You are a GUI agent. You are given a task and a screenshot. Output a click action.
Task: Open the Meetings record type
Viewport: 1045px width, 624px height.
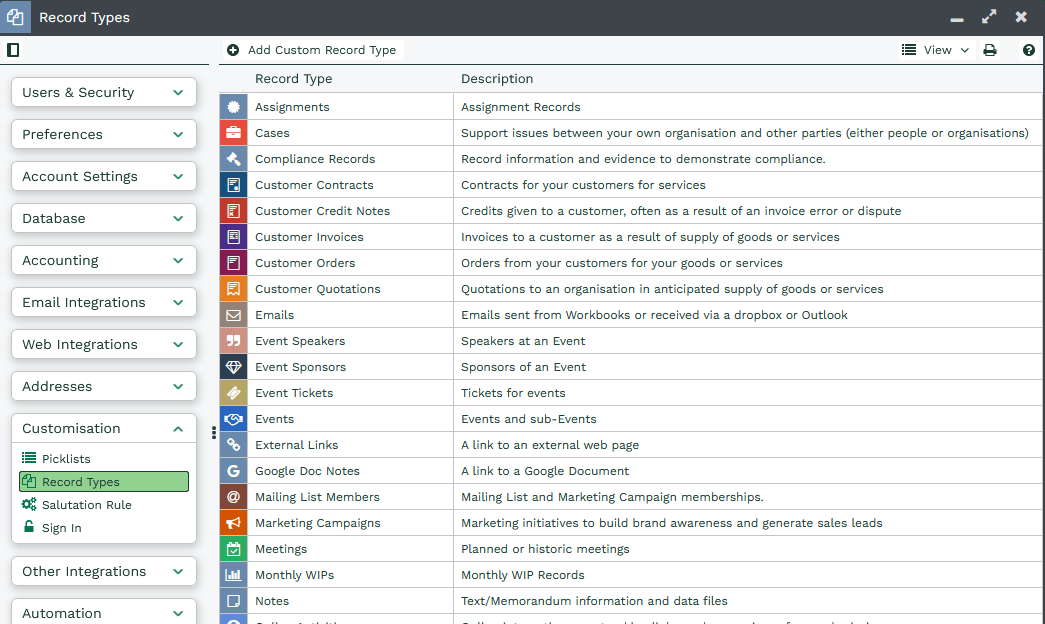(x=281, y=549)
